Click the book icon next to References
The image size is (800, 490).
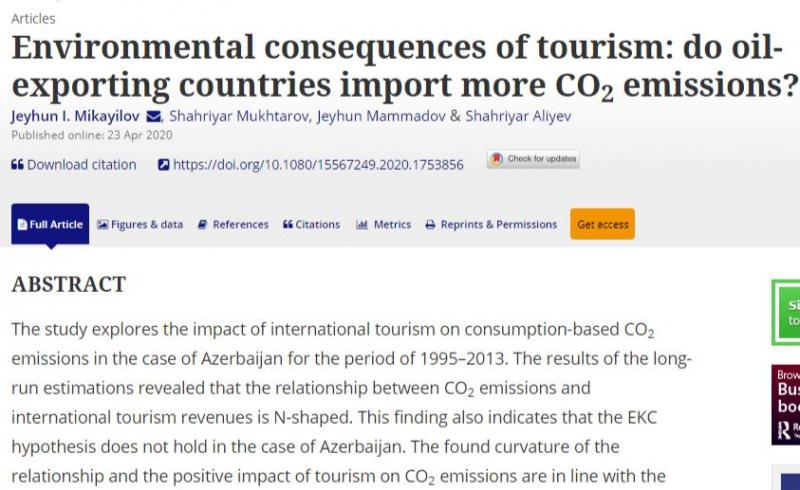point(203,225)
